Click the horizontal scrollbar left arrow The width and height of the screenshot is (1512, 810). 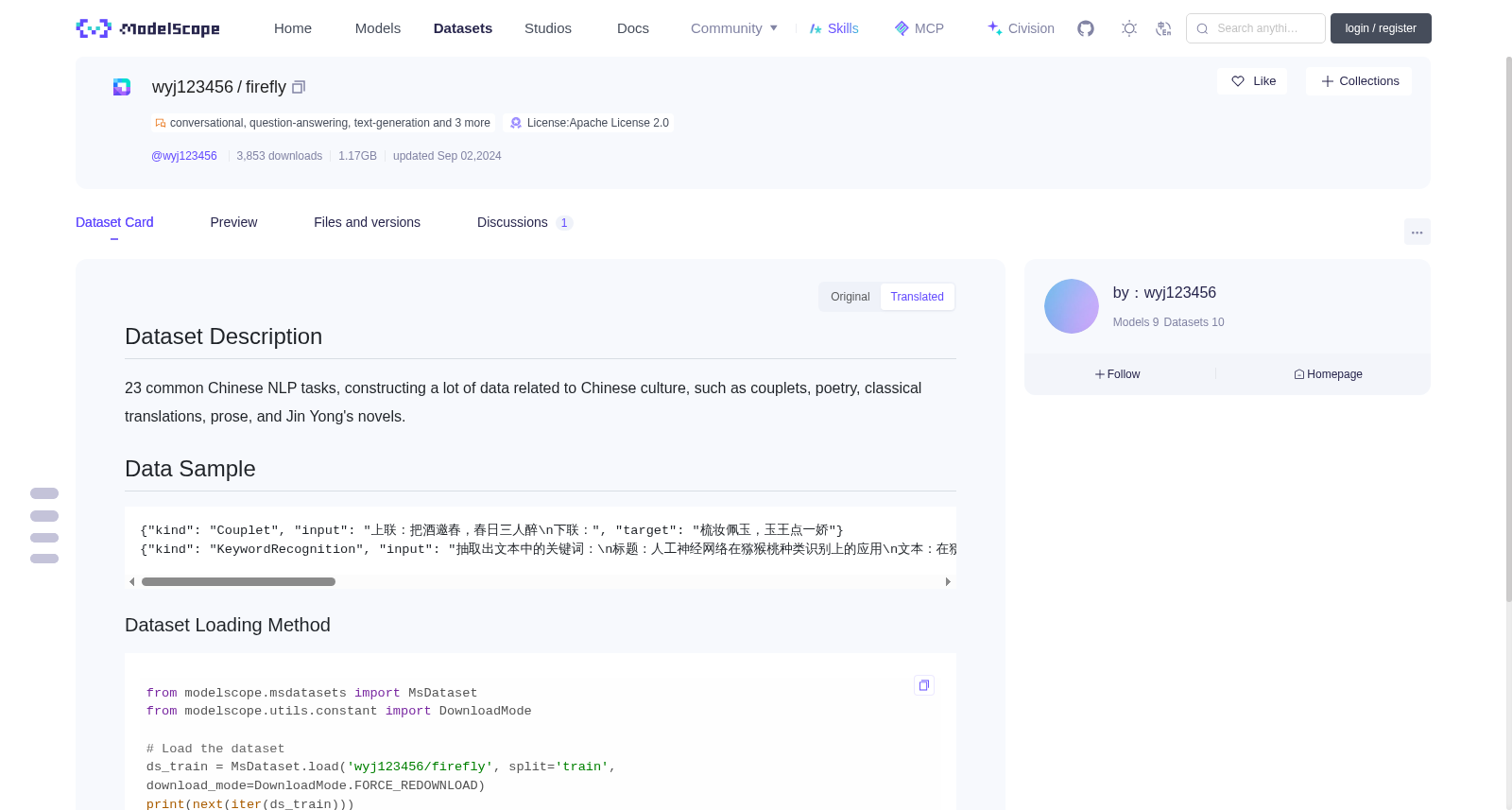tap(132, 582)
